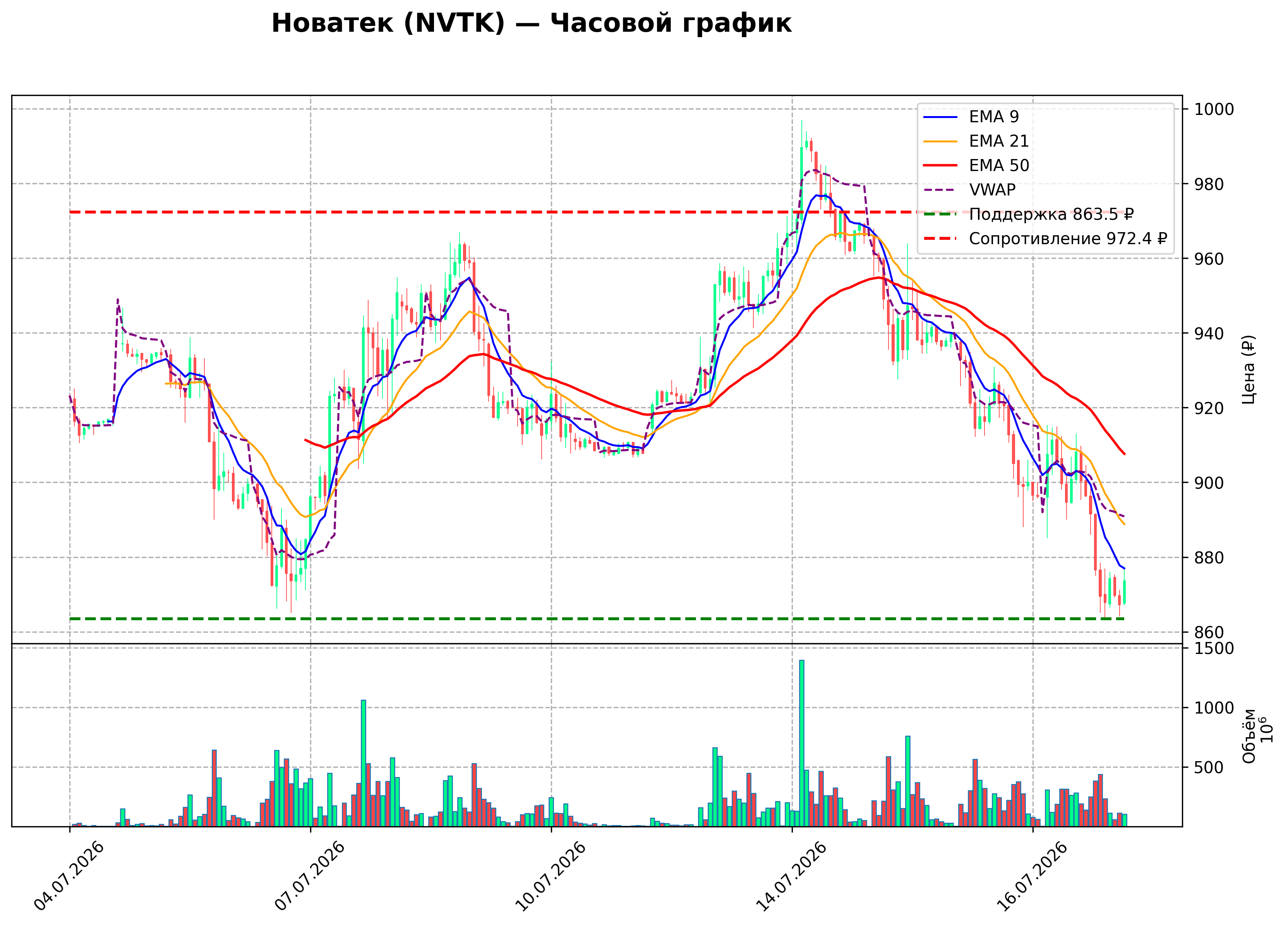
Task: Click the 860 price axis tick label
Action: pyautogui.click(x=1209, y=632)
